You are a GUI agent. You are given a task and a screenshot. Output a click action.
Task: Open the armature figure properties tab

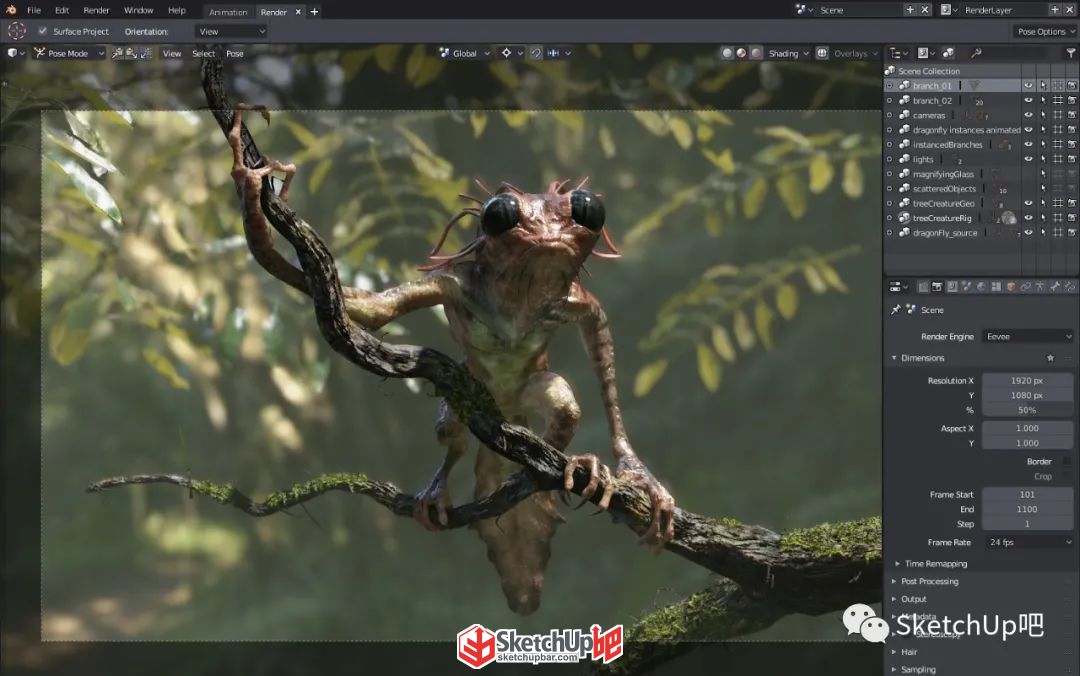click(1040, 287)
